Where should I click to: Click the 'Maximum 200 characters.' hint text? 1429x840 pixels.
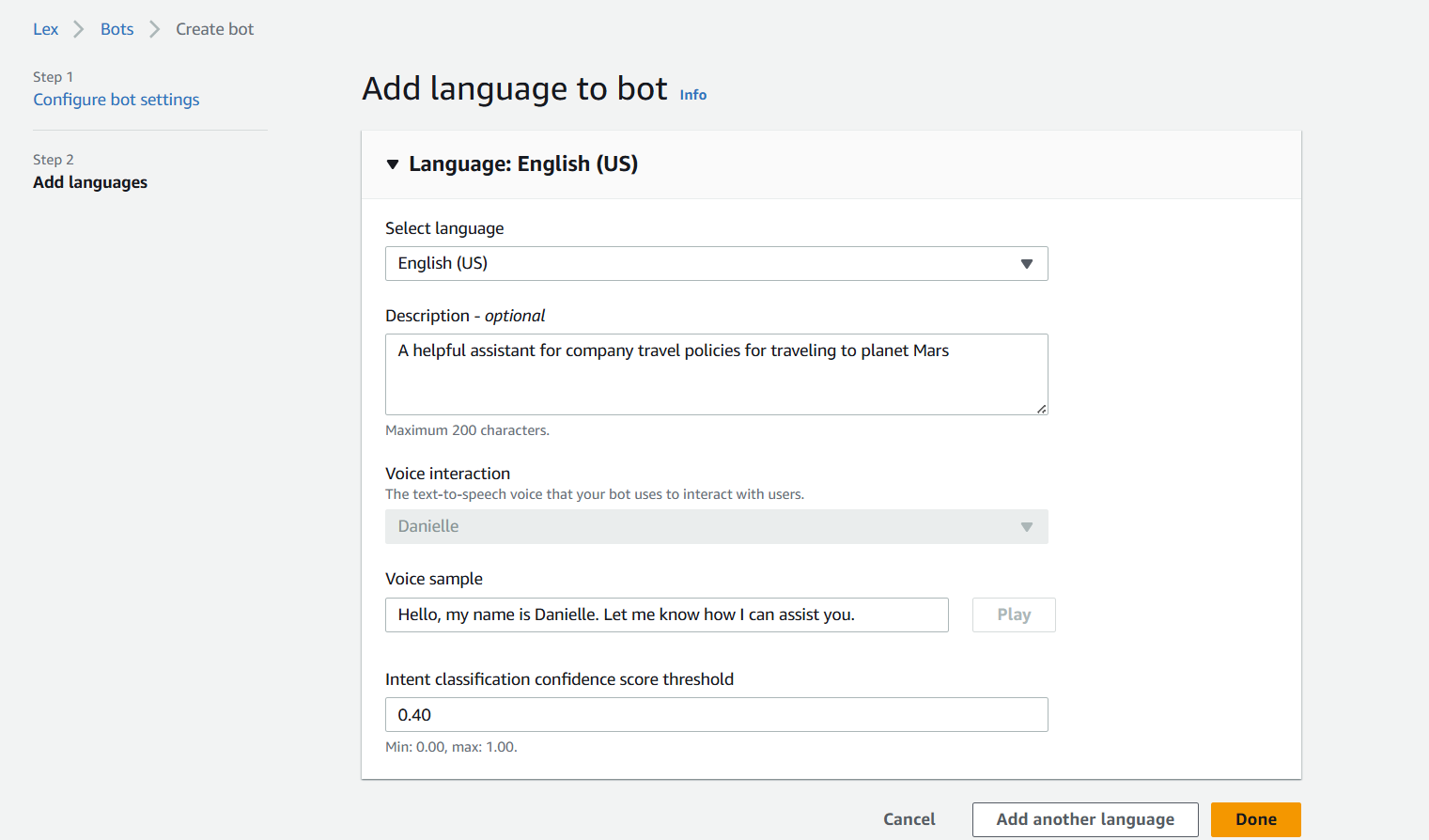click(x=467, y=430)
